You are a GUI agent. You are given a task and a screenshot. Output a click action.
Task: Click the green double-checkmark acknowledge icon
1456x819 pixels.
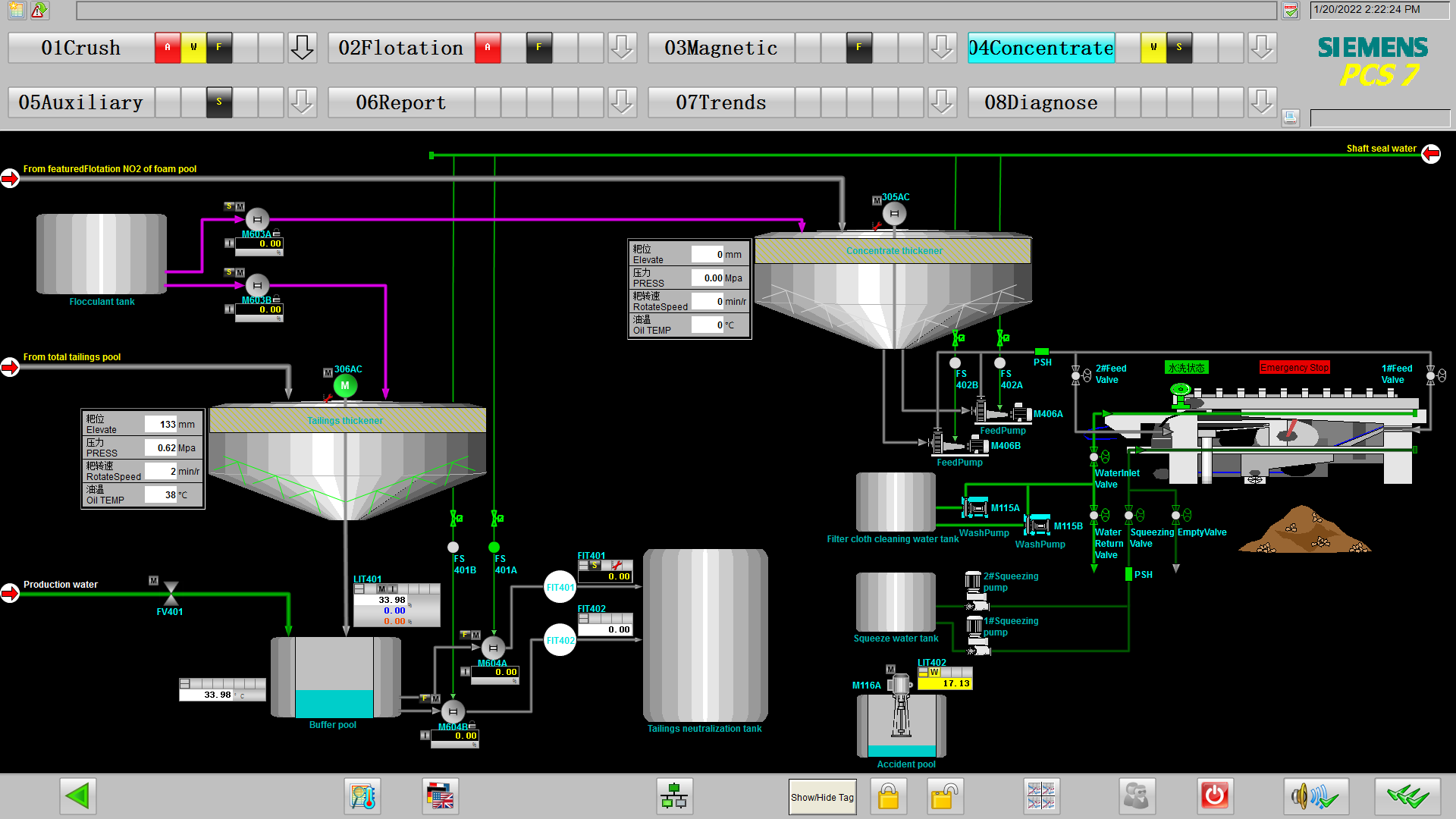(x=1407, y=796)
